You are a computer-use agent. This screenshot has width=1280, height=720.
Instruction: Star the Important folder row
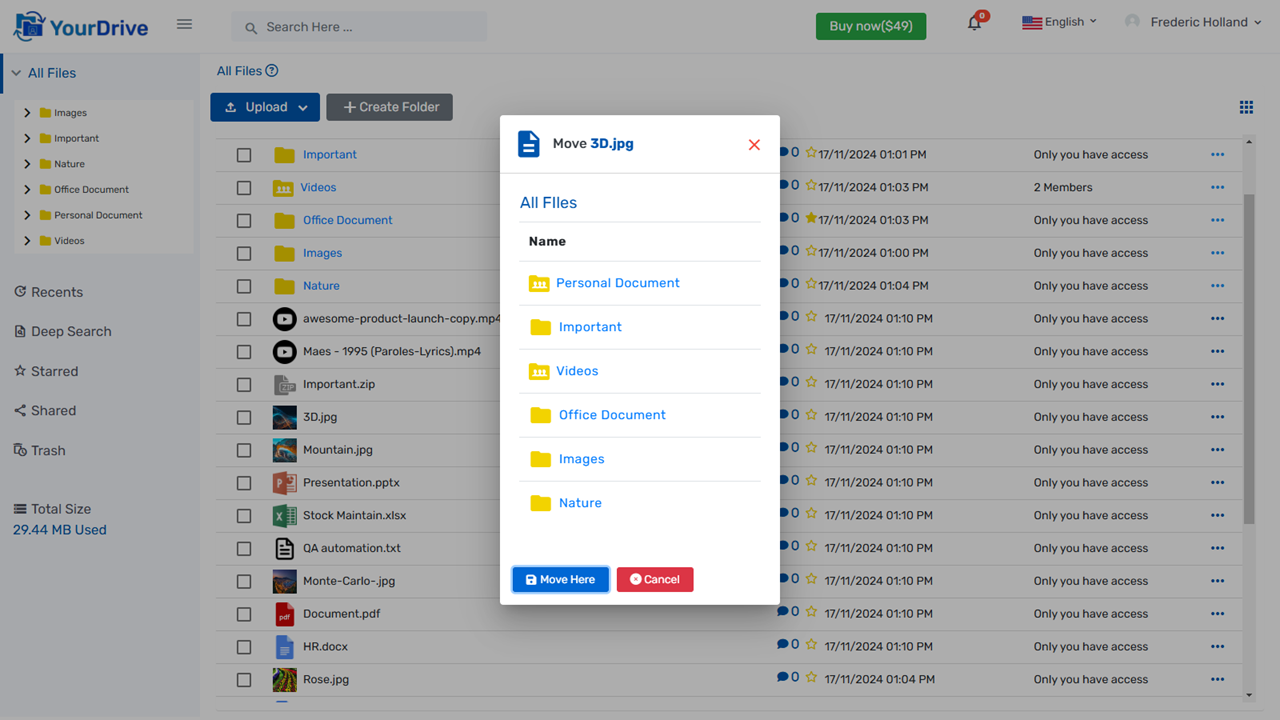(812, 154)
